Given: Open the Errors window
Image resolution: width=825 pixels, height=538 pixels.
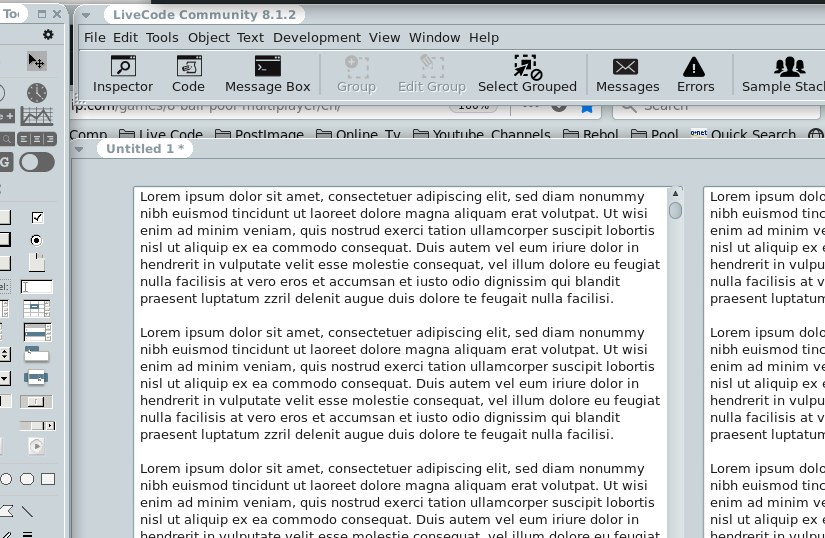Looking at the screenshot, I should click(695, 74).
